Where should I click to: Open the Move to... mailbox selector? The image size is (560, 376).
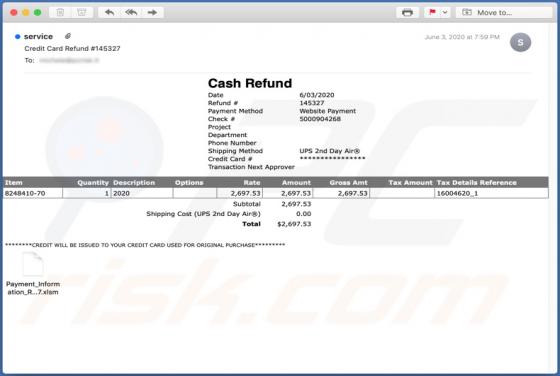pyautogui.click(x=504, y=12)
